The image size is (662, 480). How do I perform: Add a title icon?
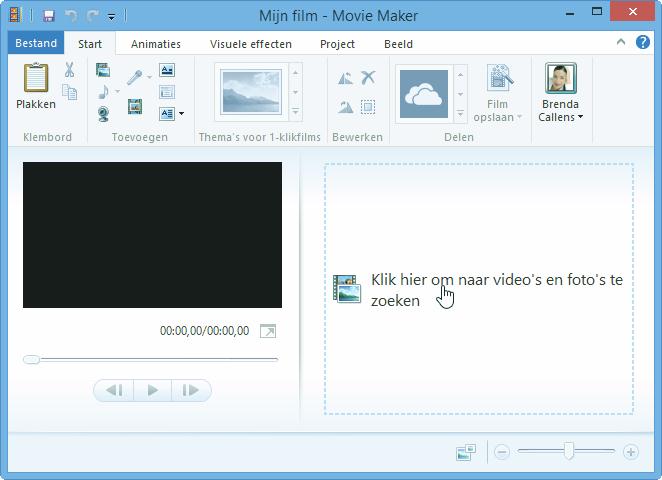[x=167, y=70]
